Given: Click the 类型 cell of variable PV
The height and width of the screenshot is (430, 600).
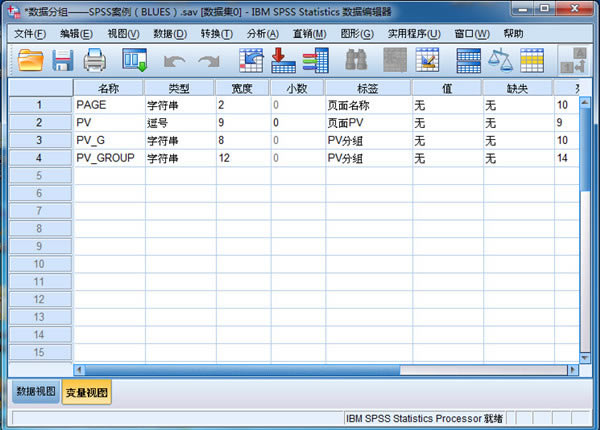Looking at the screenshot, I should tap(178, 122).
